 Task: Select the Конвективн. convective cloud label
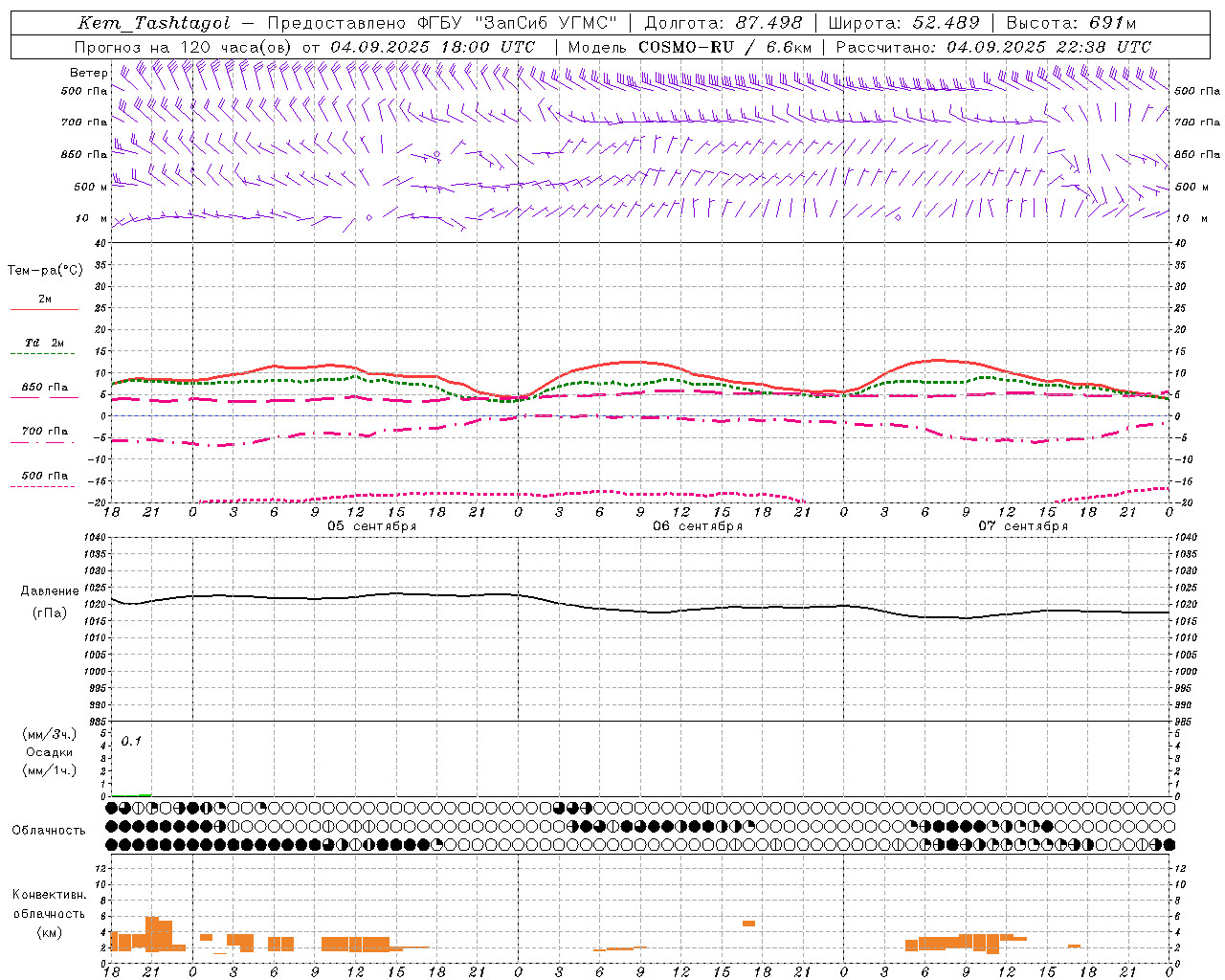click(49, 895)
